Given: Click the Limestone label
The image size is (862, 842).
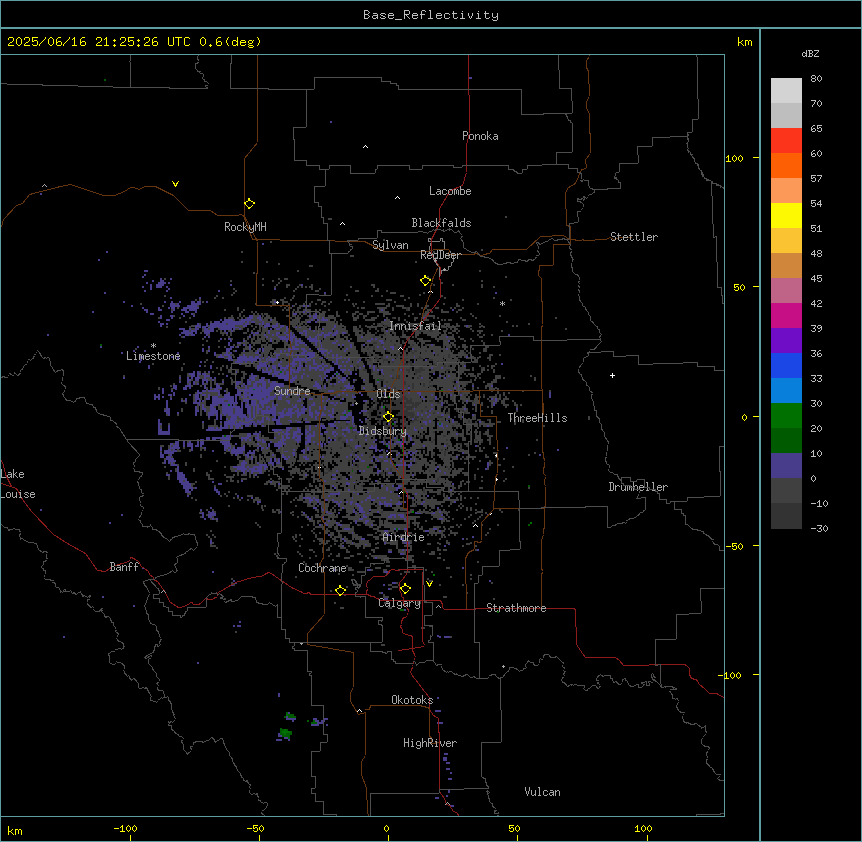Looking at the screenshot, I should tap(153, 356).
